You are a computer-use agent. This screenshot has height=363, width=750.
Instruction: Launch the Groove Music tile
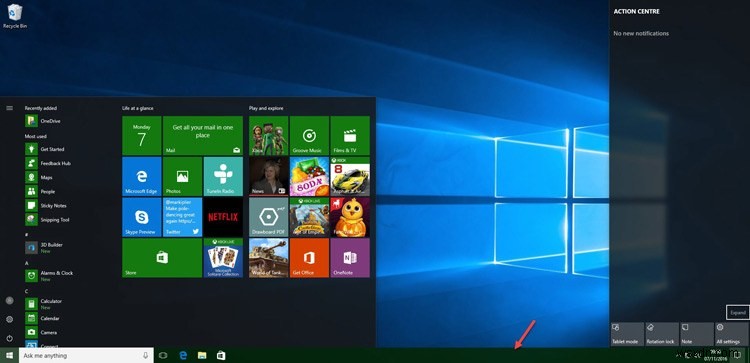[x=309, y=135]
